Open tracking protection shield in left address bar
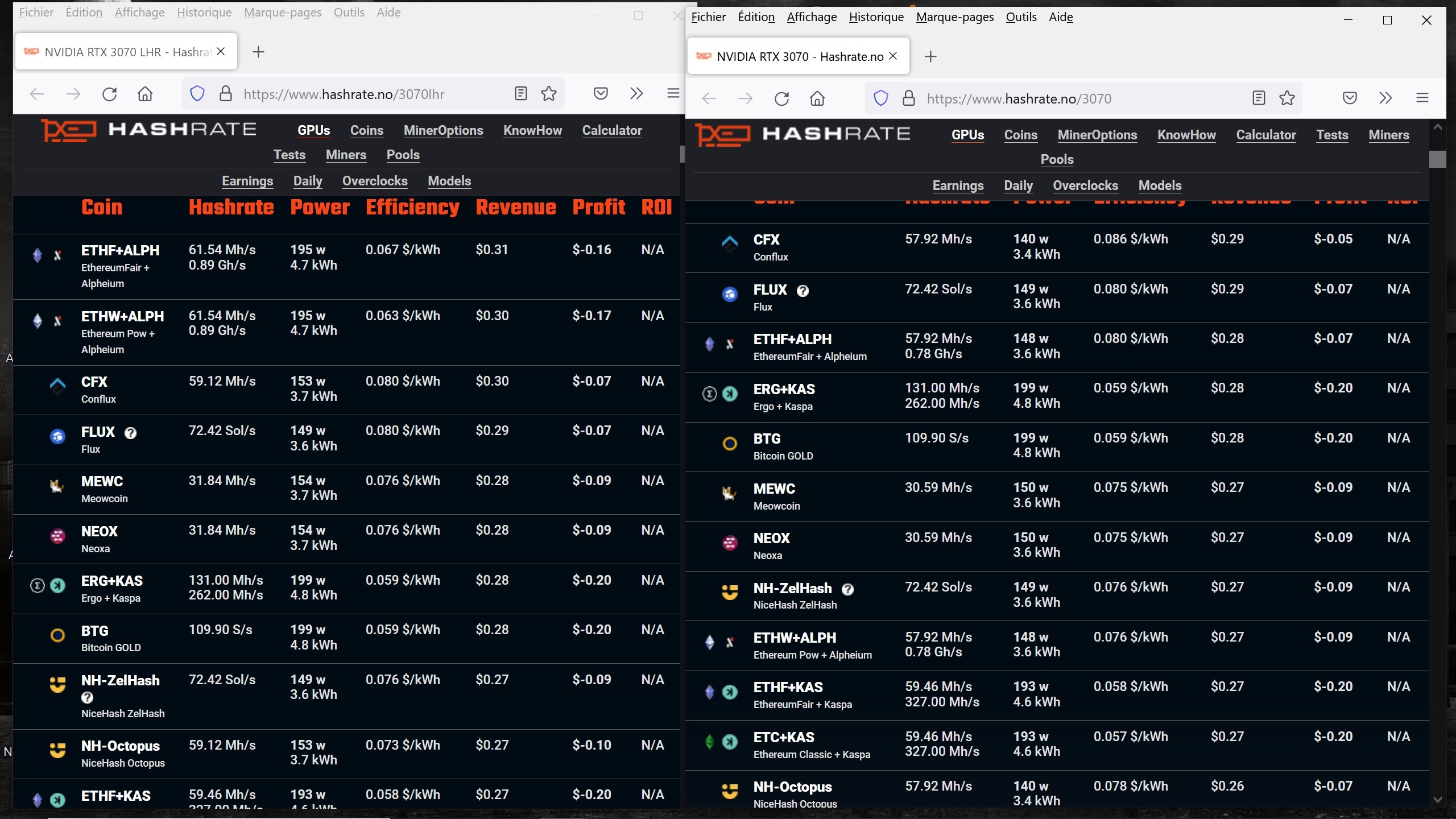 click(197, 94)
